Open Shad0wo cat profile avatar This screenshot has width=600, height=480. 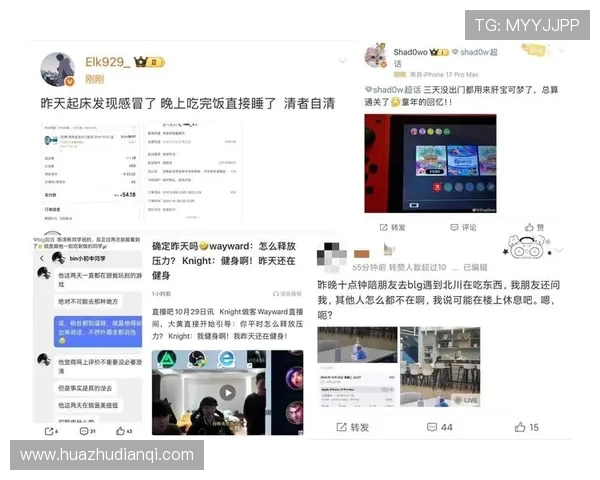[375, 56]
